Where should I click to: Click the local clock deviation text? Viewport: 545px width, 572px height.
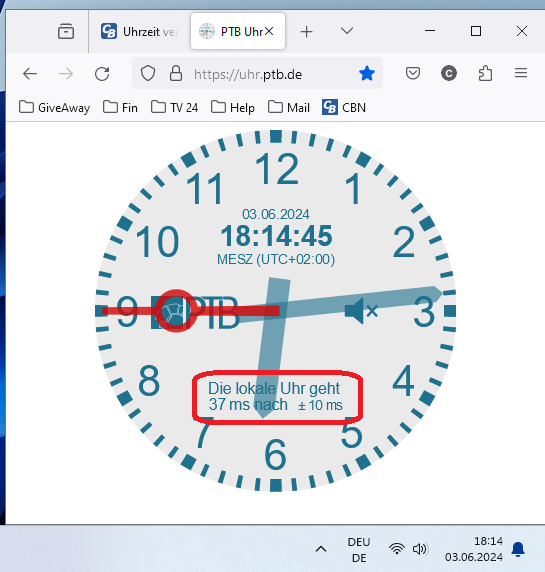pos(276,397)
